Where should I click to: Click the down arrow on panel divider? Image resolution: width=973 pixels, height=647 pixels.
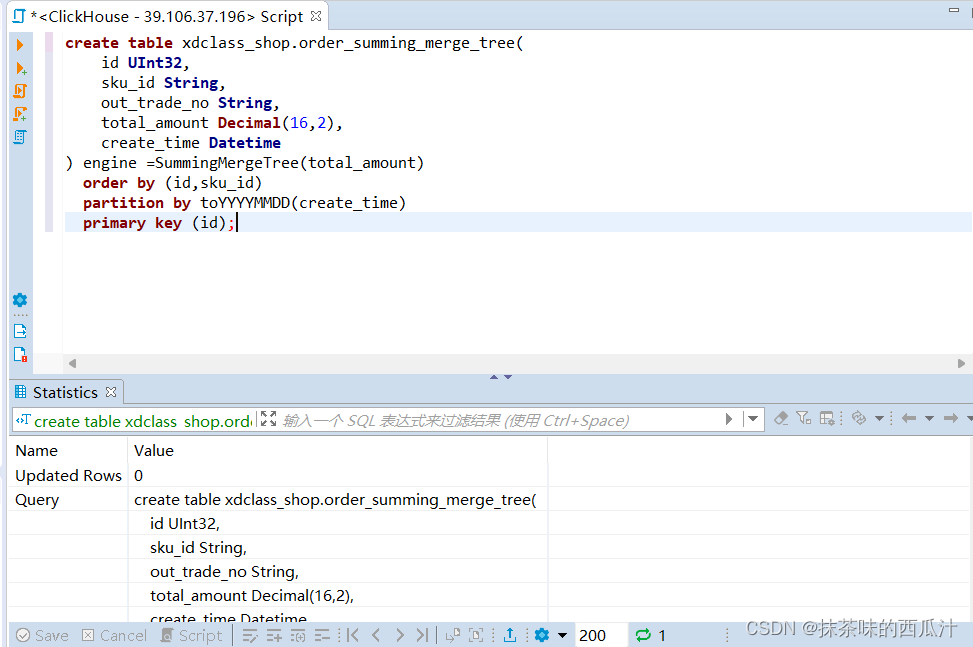(508, 377)
